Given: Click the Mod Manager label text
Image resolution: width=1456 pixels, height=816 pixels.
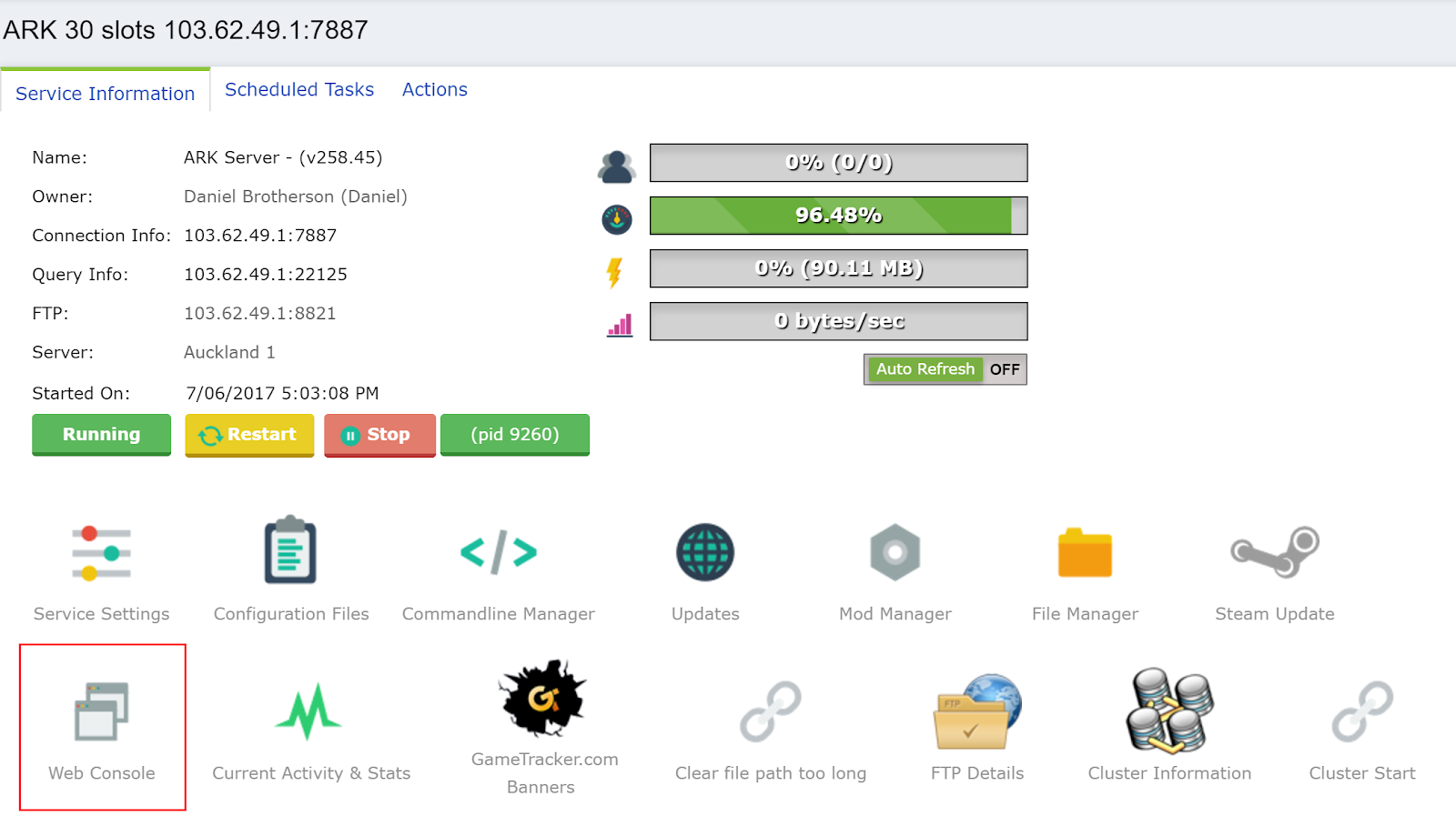Looking at the screenshot, I should tap(895, 614).
